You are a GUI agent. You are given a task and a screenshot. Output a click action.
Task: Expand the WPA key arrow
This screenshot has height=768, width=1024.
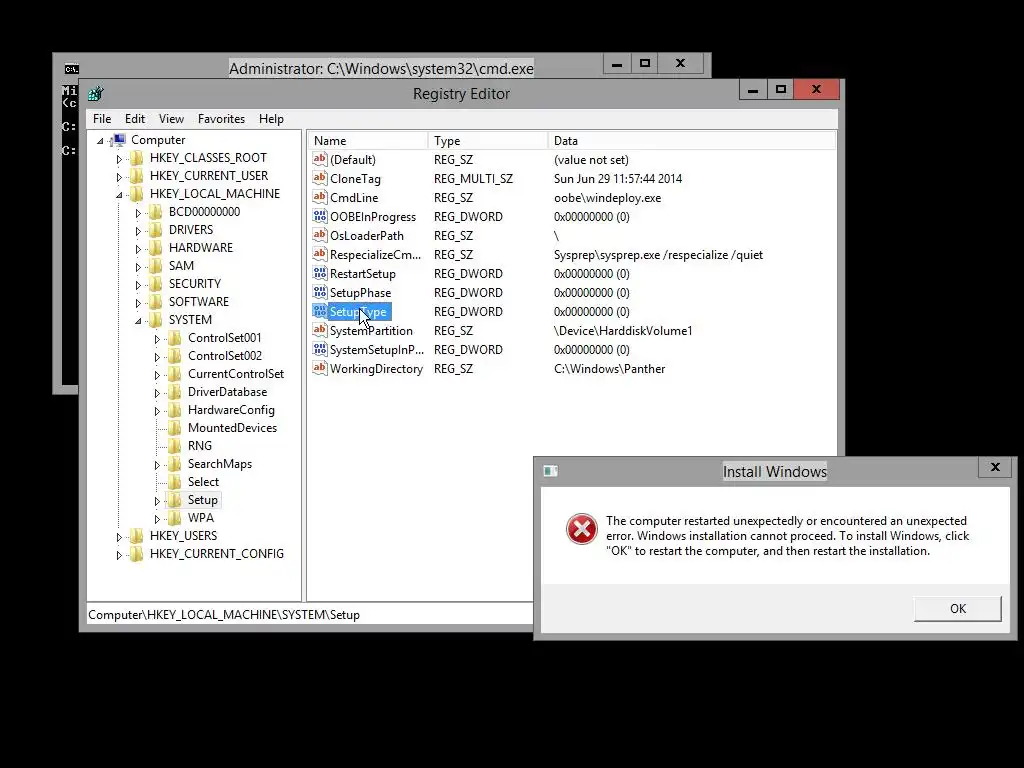pos(157,519)
